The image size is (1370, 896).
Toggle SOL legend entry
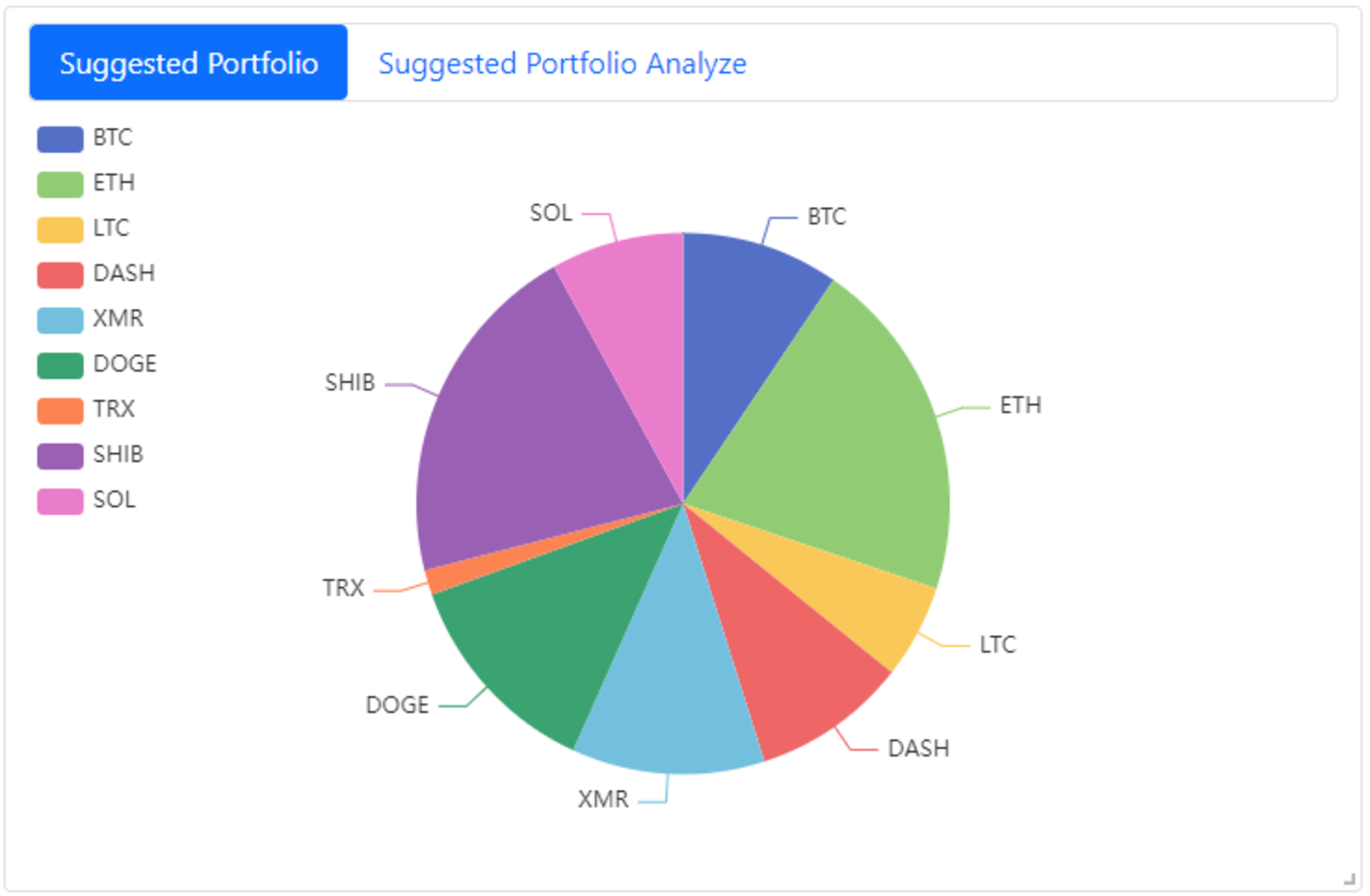[x=86, y=500]
